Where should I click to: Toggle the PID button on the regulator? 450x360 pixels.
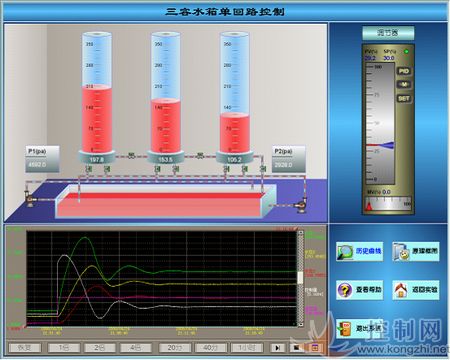[404, 71]
